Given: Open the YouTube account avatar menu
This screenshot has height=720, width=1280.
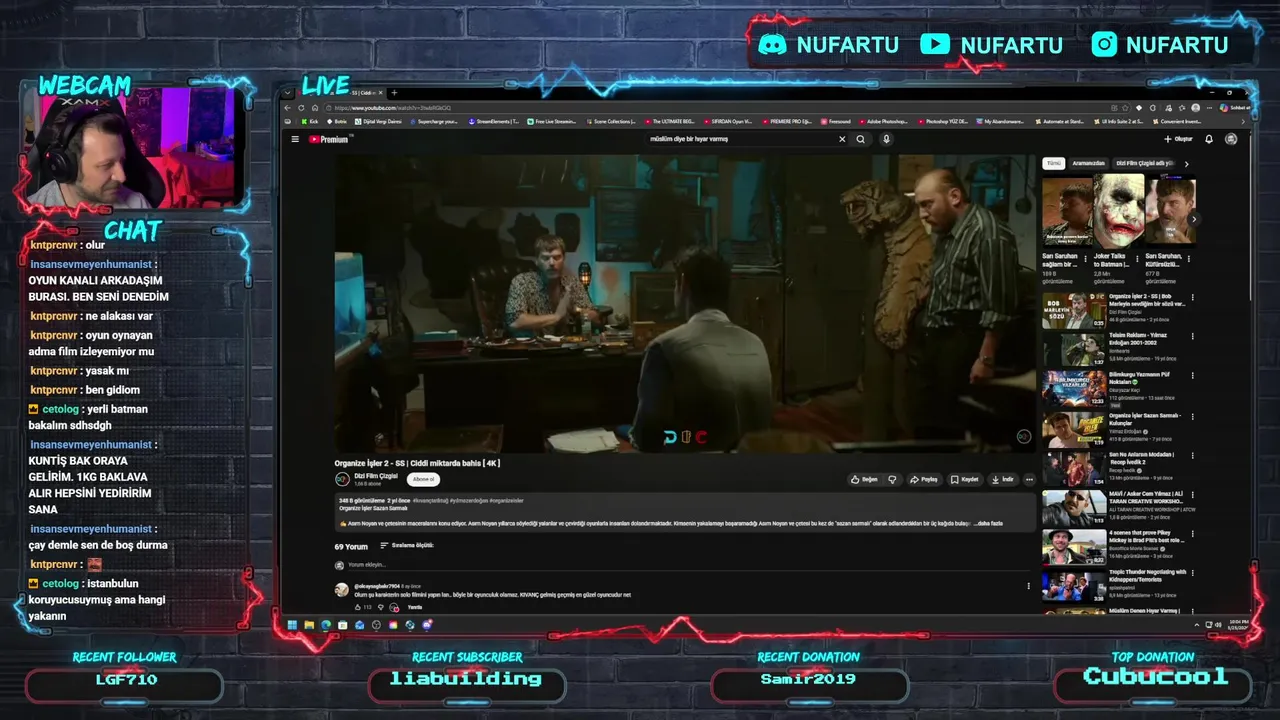Looking at the screenshot, I should [1231, 139].
